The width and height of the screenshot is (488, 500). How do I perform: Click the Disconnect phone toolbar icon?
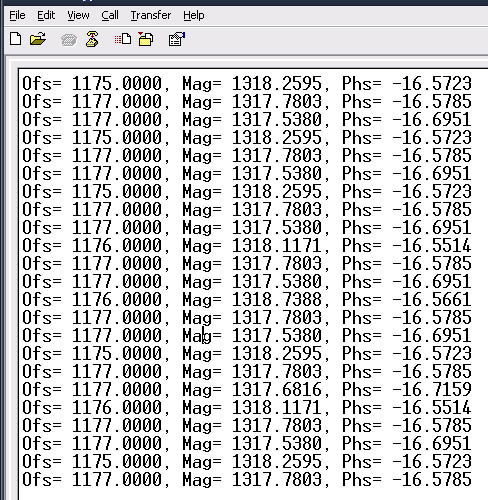(92, 39)
